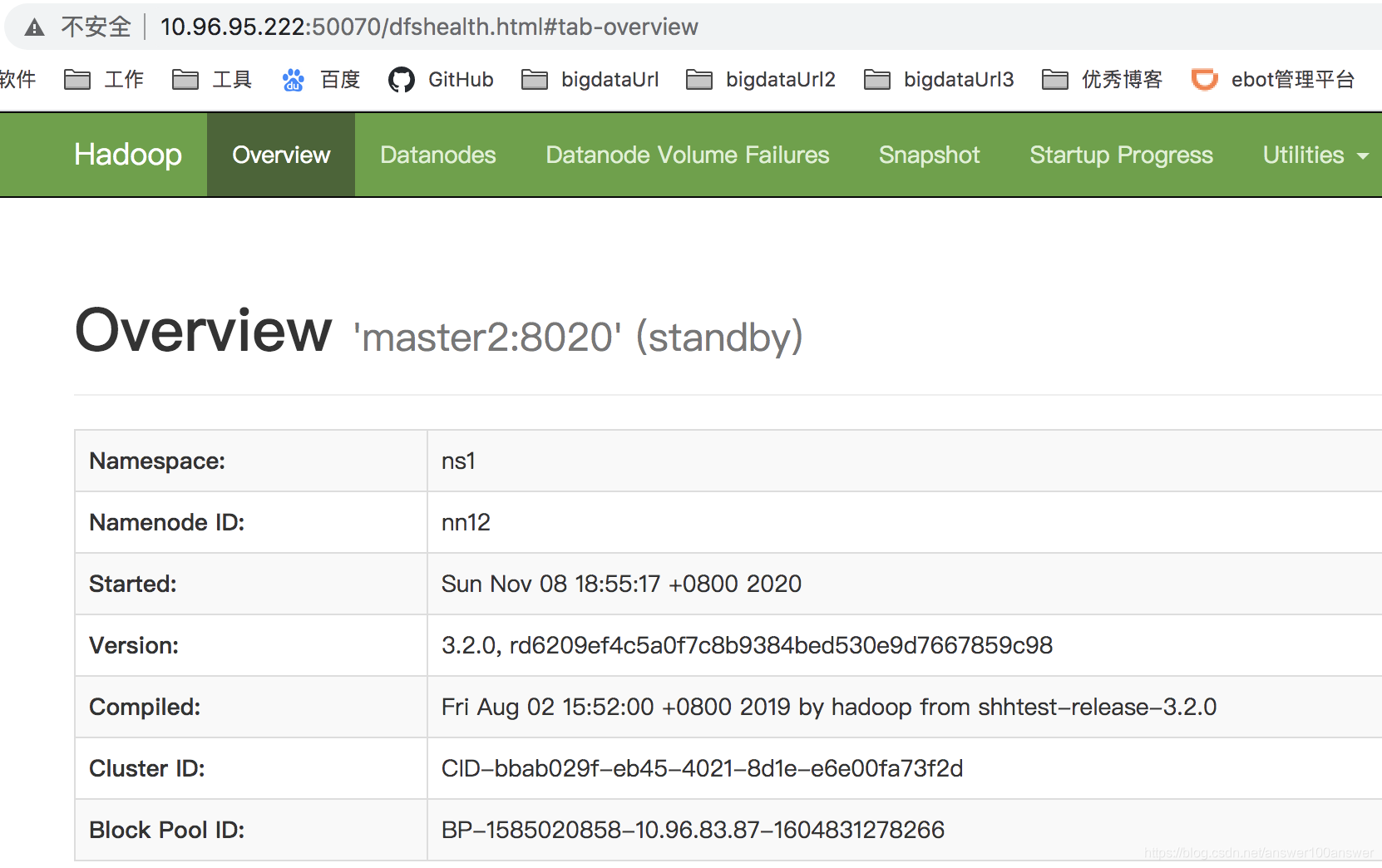Click the Namespace value ns1

click(458, 461)
